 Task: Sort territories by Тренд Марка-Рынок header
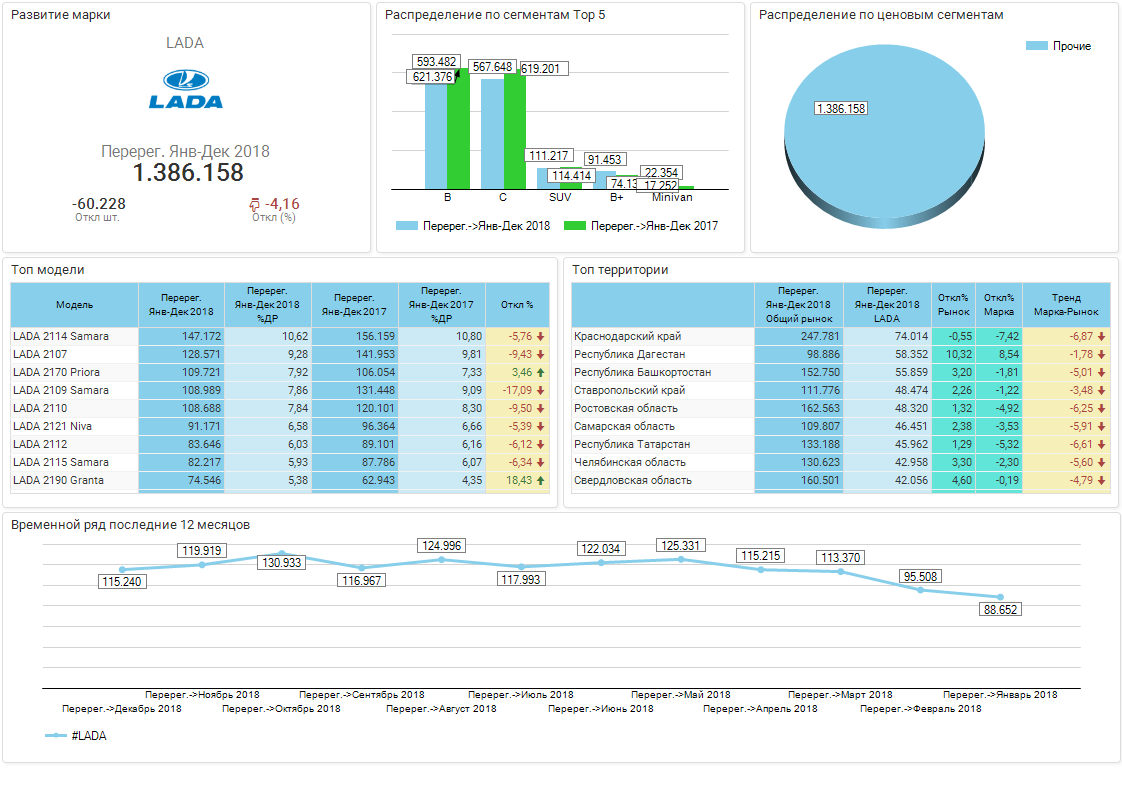(1066, 305)
